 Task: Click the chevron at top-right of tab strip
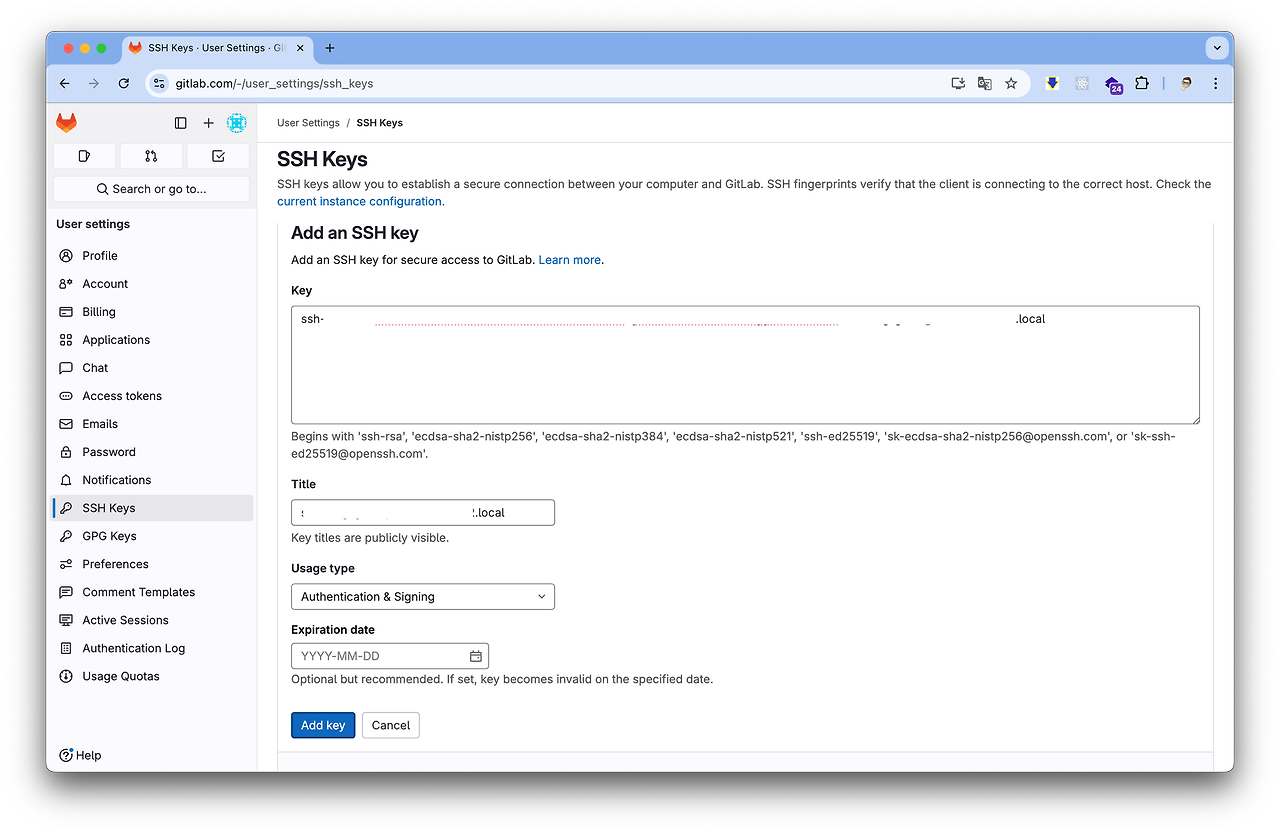(x=1217, y=47)
